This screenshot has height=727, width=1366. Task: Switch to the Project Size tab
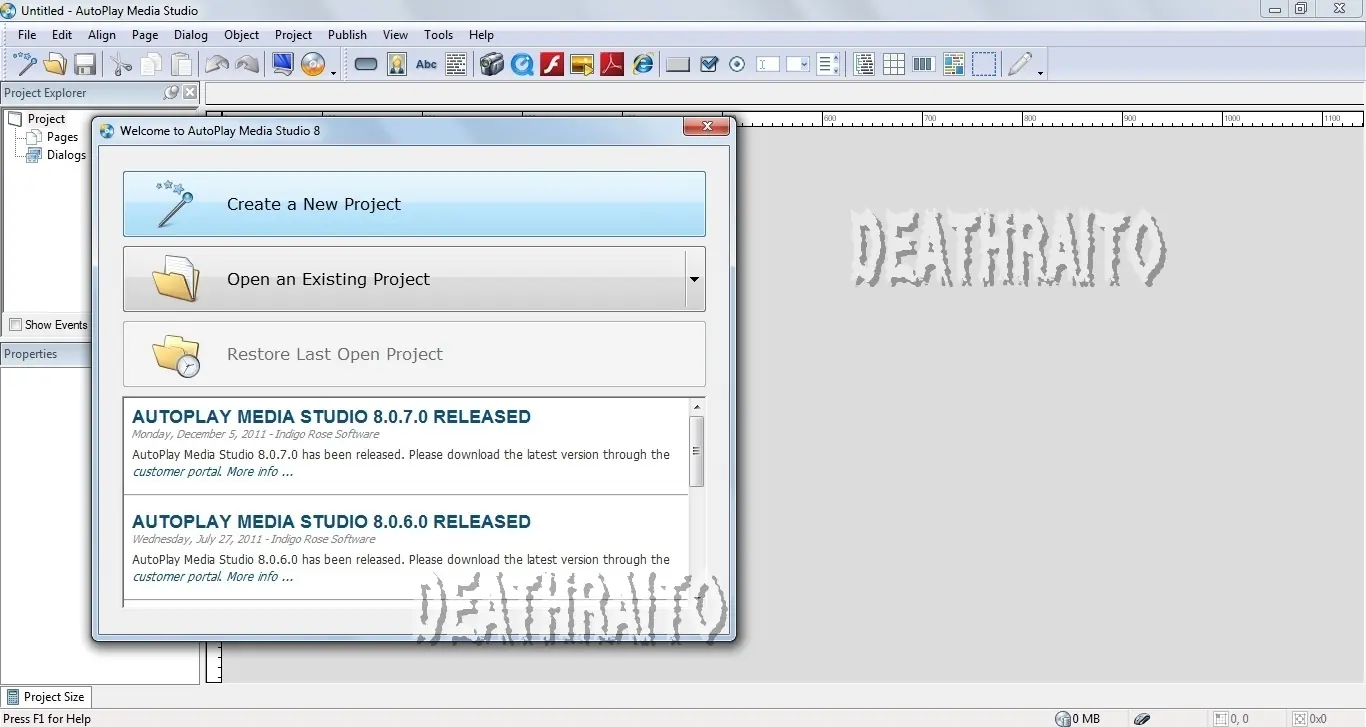pos(46,697)
